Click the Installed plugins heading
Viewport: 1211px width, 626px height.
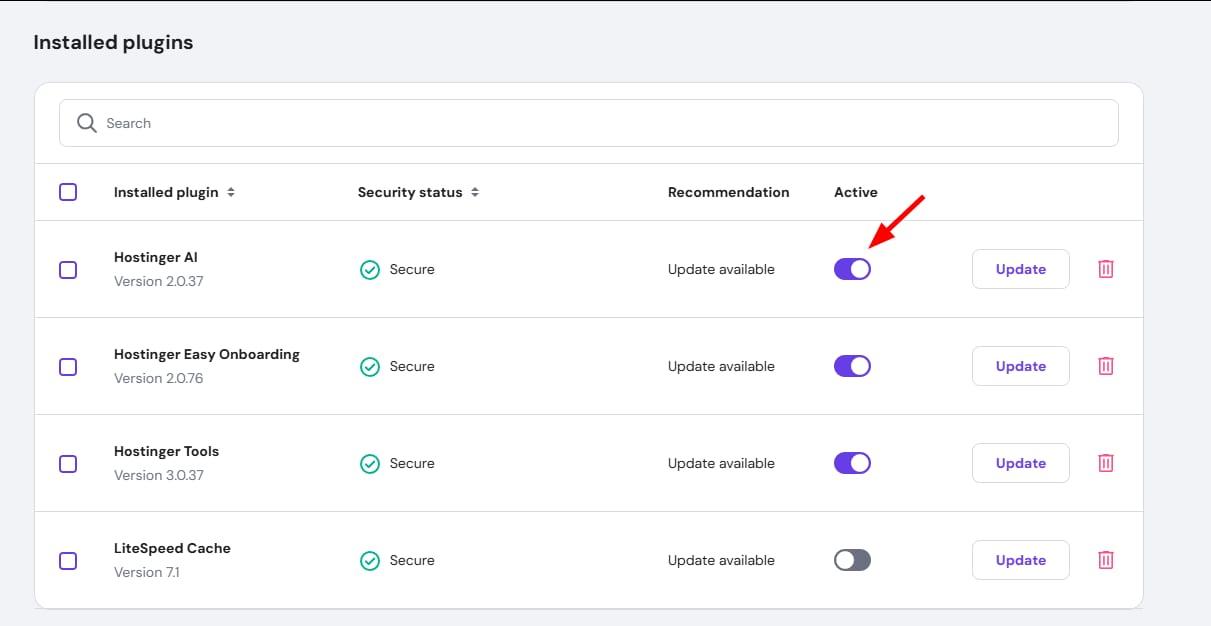point(113,43)
